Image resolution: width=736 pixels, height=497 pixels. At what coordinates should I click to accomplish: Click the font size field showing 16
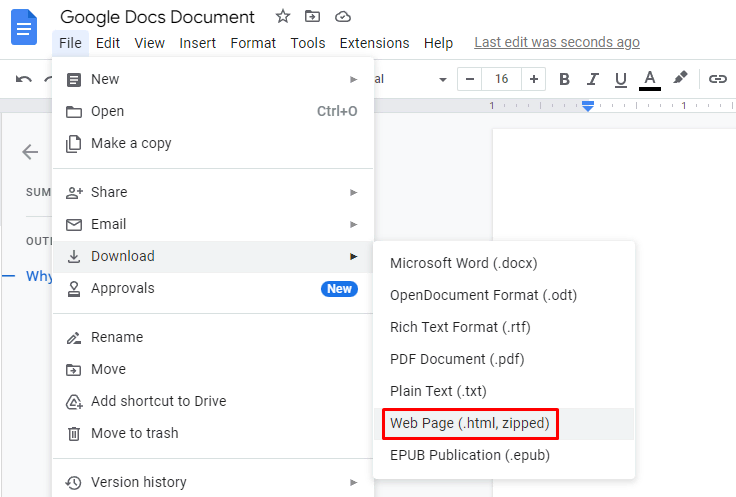(x=501, y=79)
